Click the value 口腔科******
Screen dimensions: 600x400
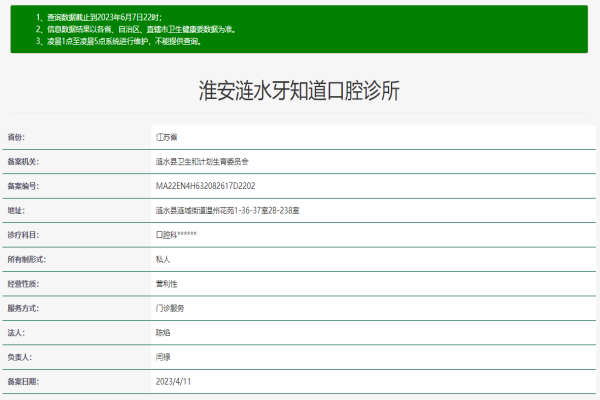(x=176, y=235)
